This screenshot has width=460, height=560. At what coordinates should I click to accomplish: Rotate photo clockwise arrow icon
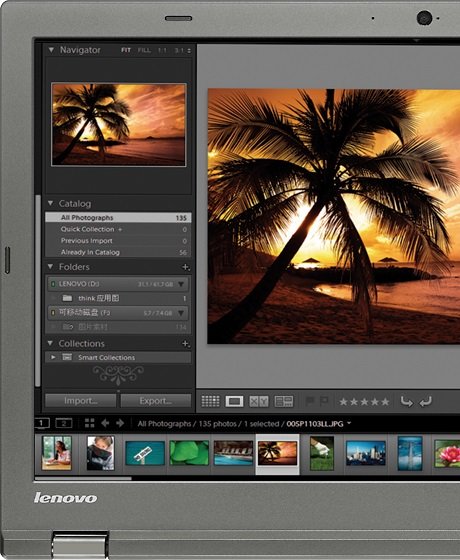tap(426, 401)
